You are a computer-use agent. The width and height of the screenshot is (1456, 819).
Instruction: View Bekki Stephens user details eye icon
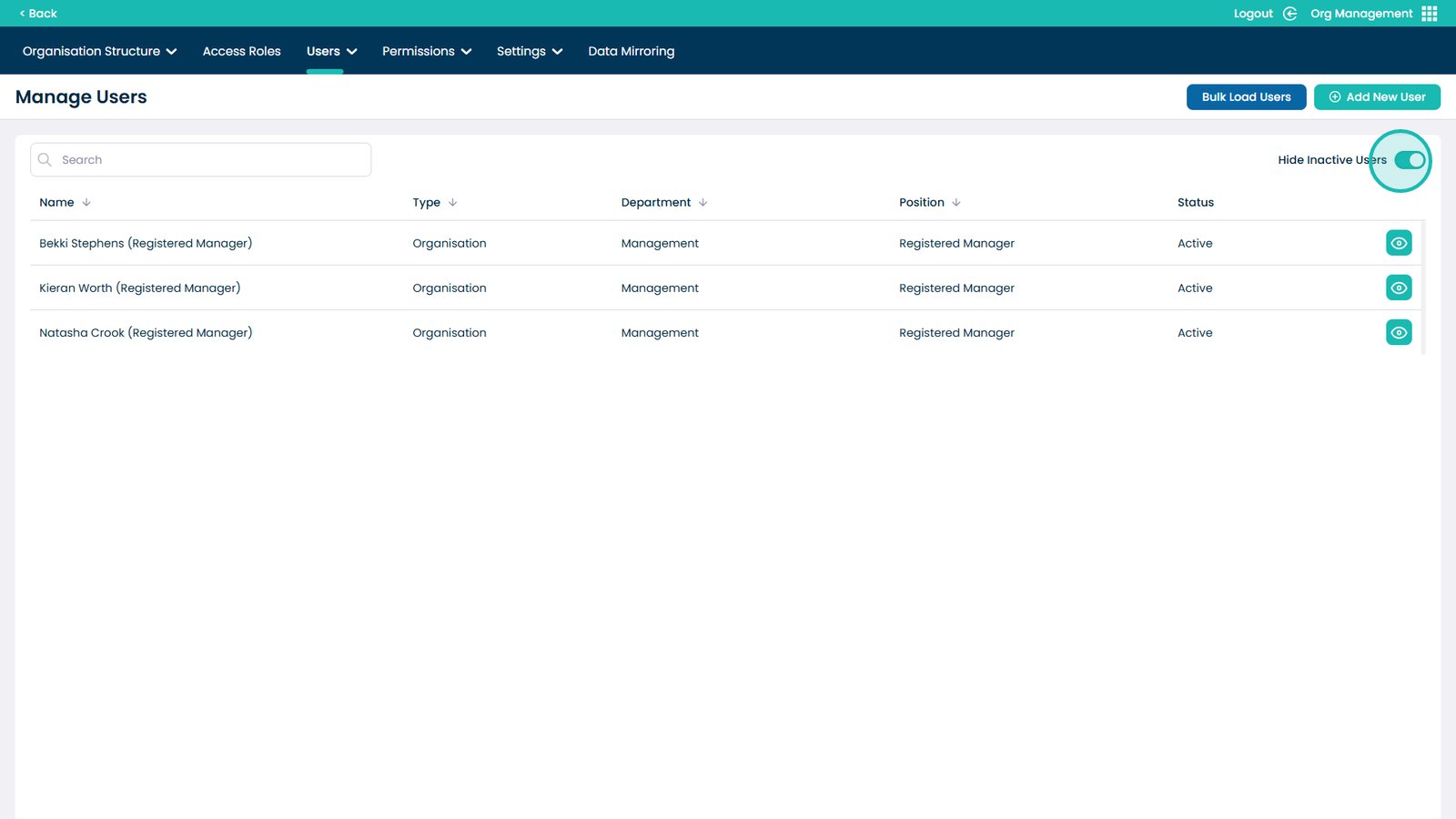click(x=1399, y=243)
